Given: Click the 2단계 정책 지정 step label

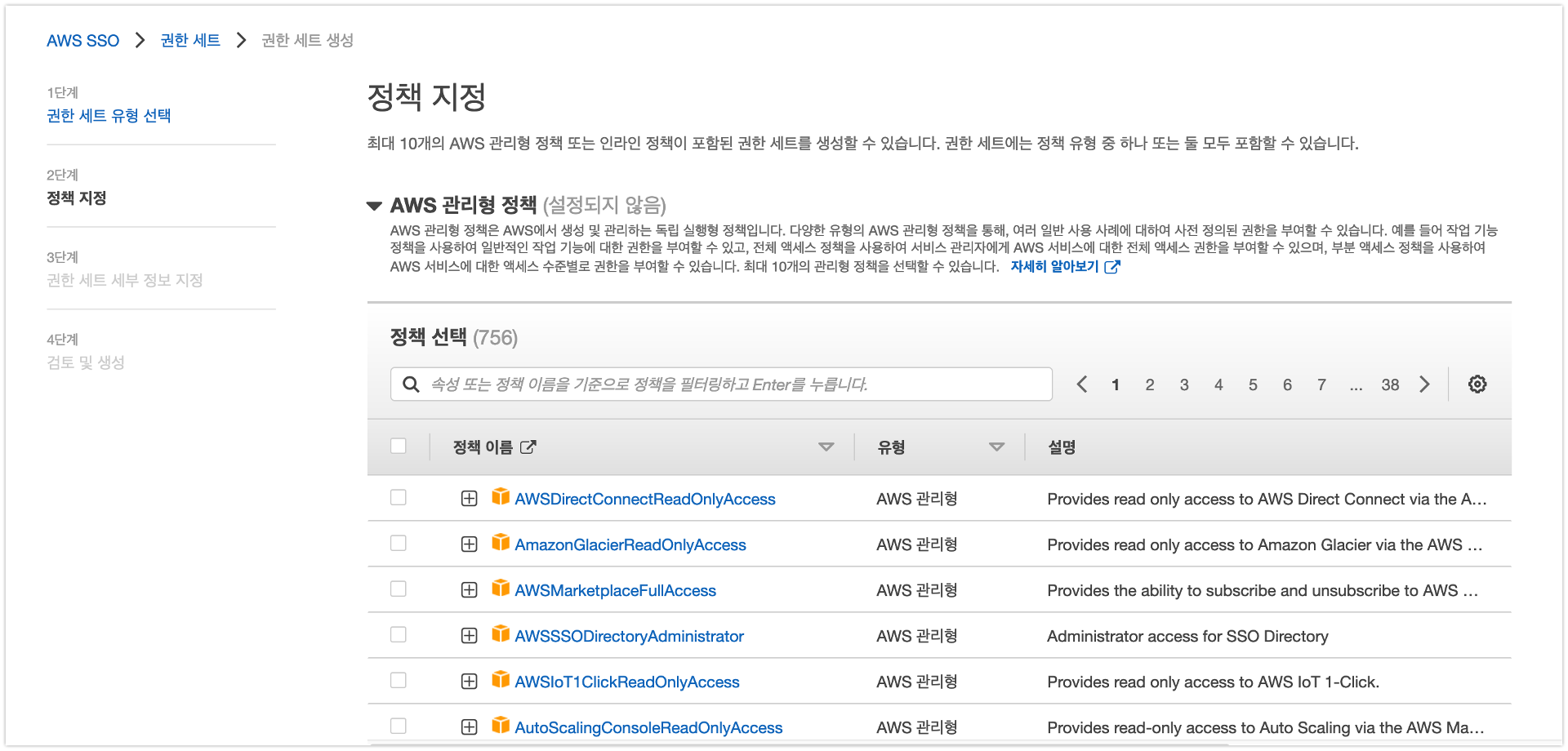Looking at the screenshot, I should pyautogui.click(x=77, y=198).
